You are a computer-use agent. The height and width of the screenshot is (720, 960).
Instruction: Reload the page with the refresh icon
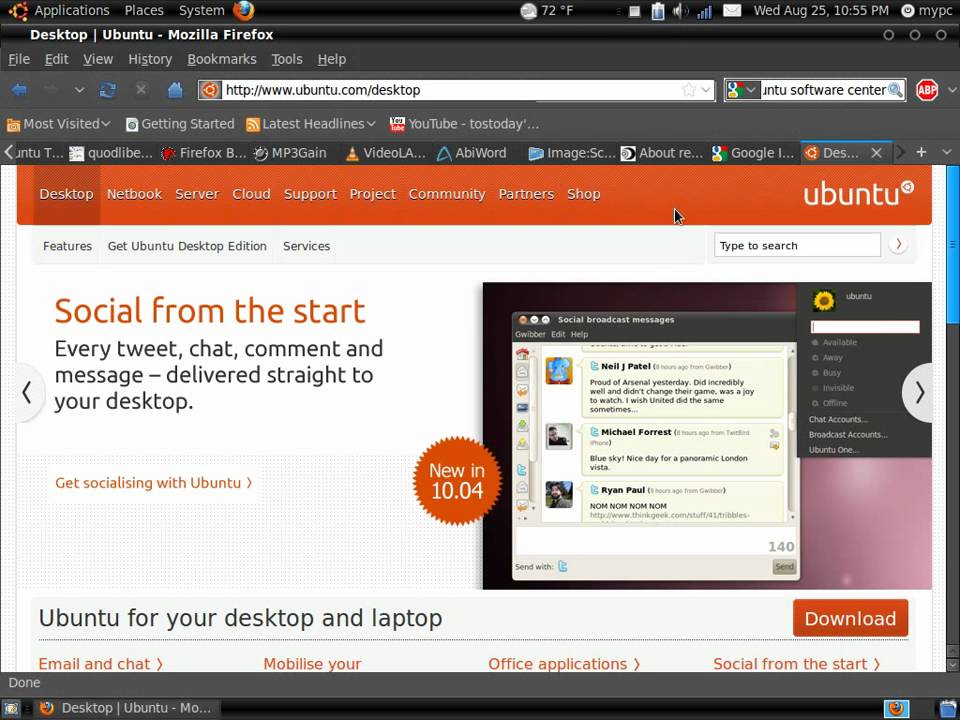pos(108,90)
